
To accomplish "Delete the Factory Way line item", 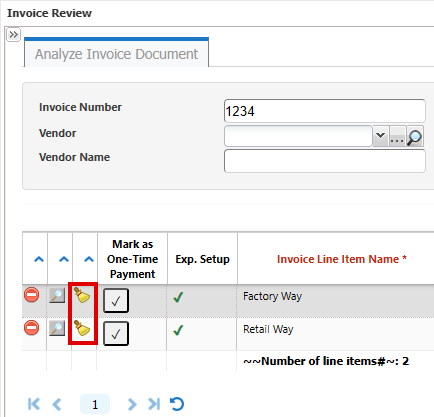I will (32, 295).
